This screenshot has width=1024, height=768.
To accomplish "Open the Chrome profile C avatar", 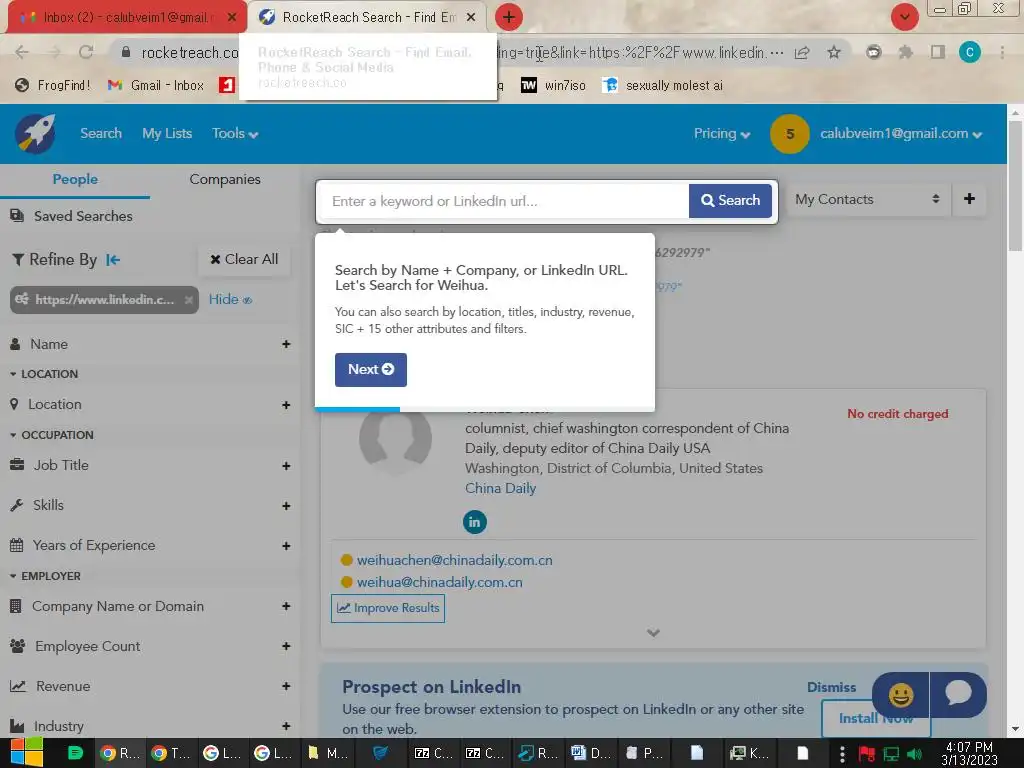I will coord(970,52).
